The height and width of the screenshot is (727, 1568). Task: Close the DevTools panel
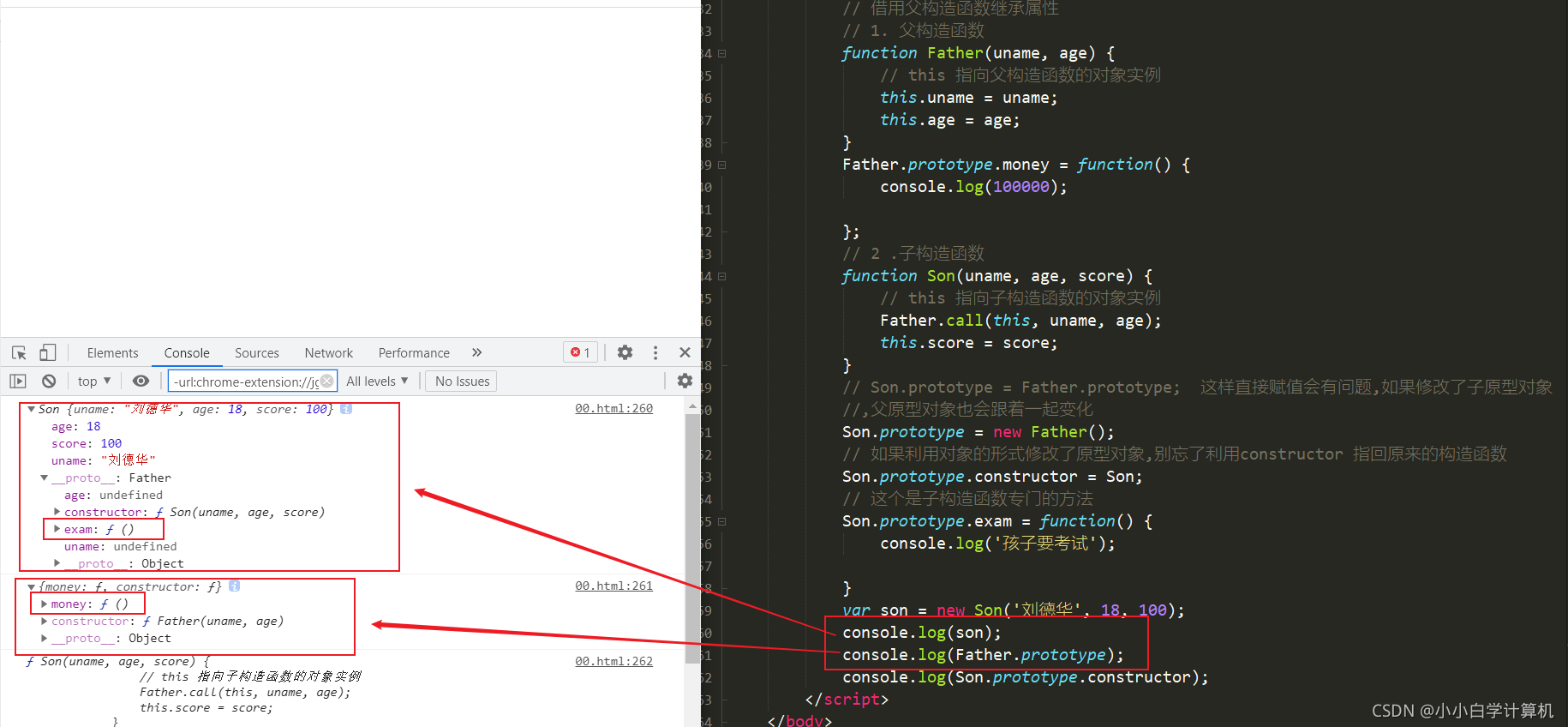(x=685, y=352)
